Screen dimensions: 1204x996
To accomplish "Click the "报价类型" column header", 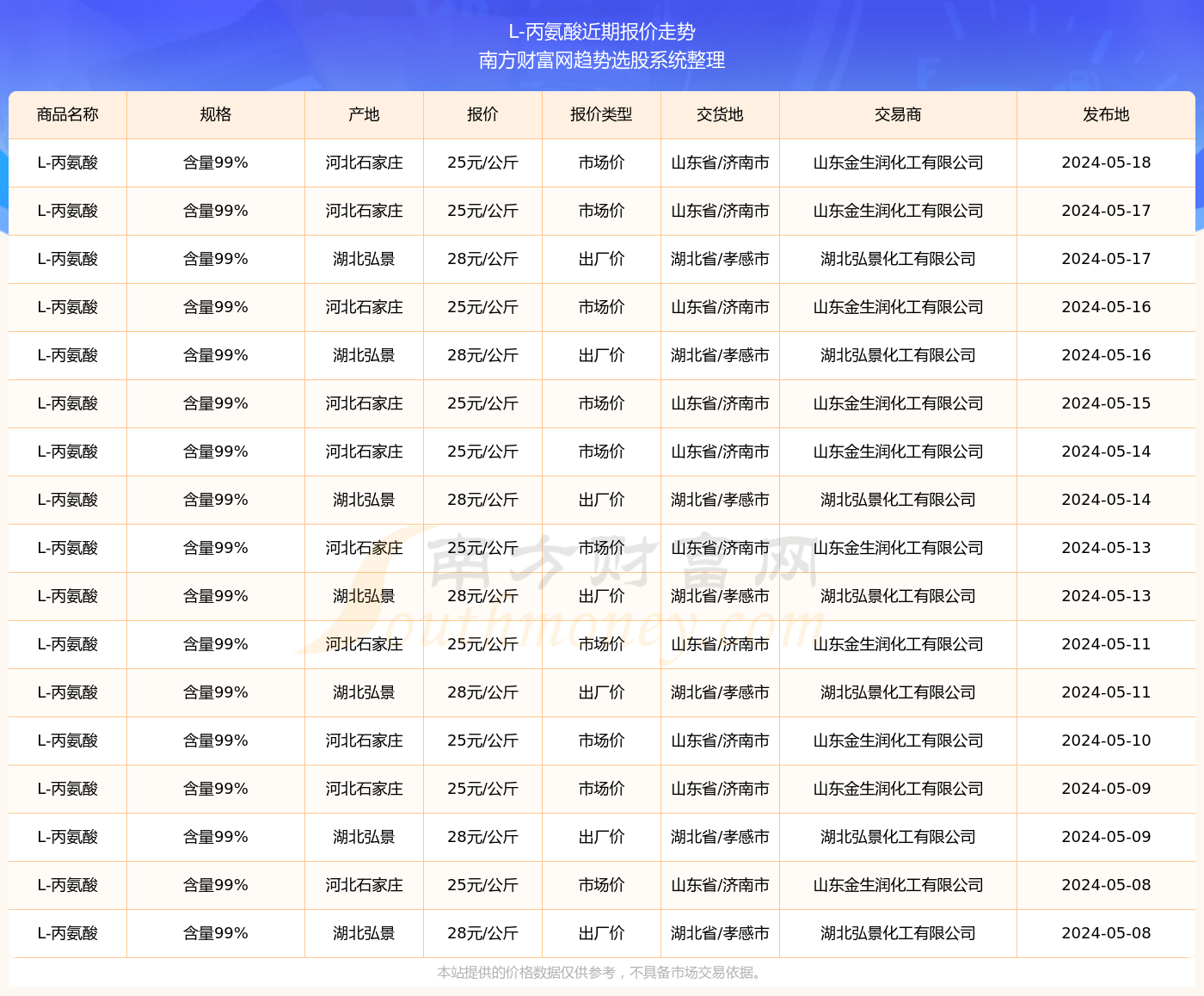I will [601, 114].
